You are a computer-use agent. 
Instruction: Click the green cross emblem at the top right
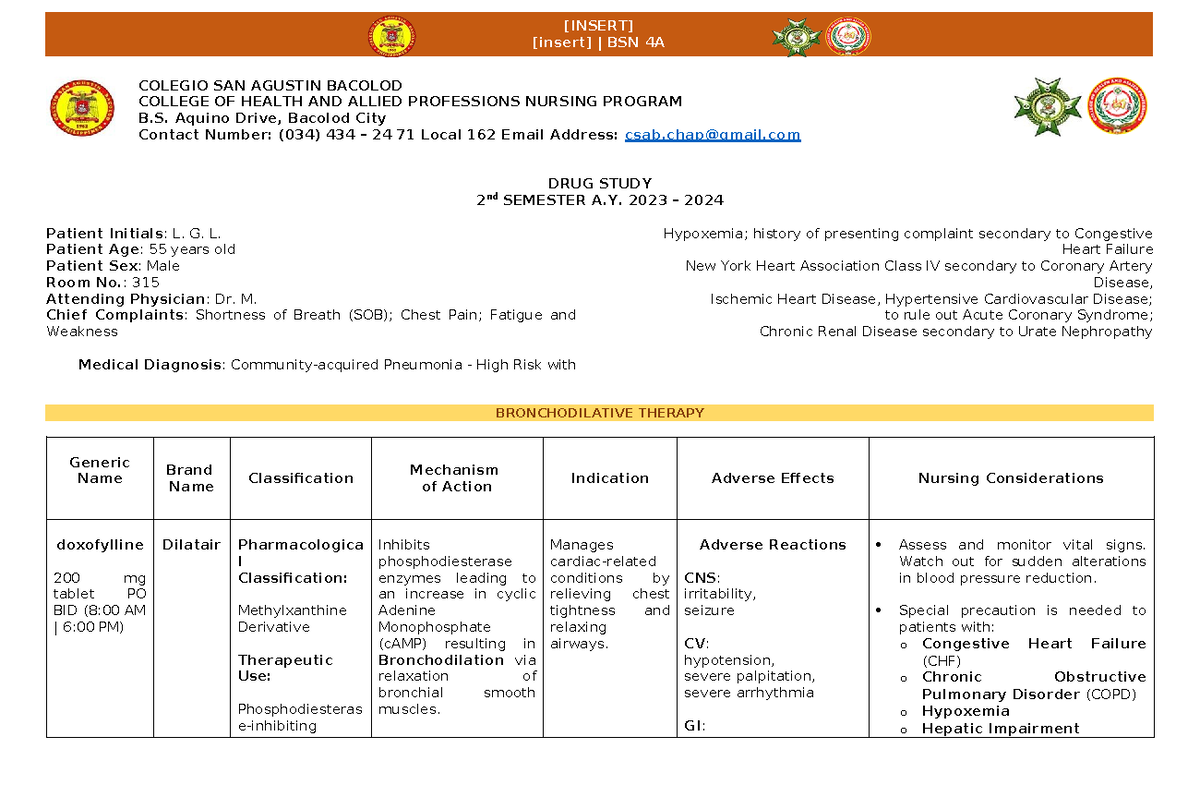tap(1047, 104)
